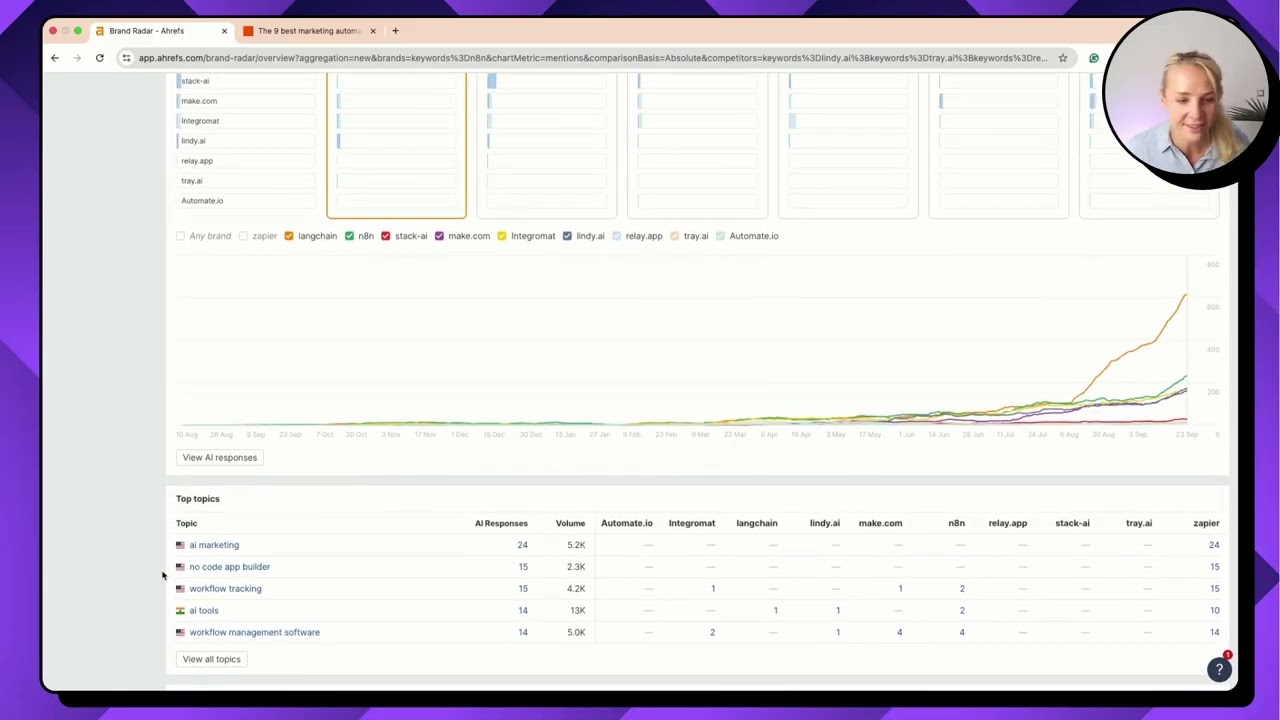
Task: Select relay.app row in brand list
Action: pos(246,161)
